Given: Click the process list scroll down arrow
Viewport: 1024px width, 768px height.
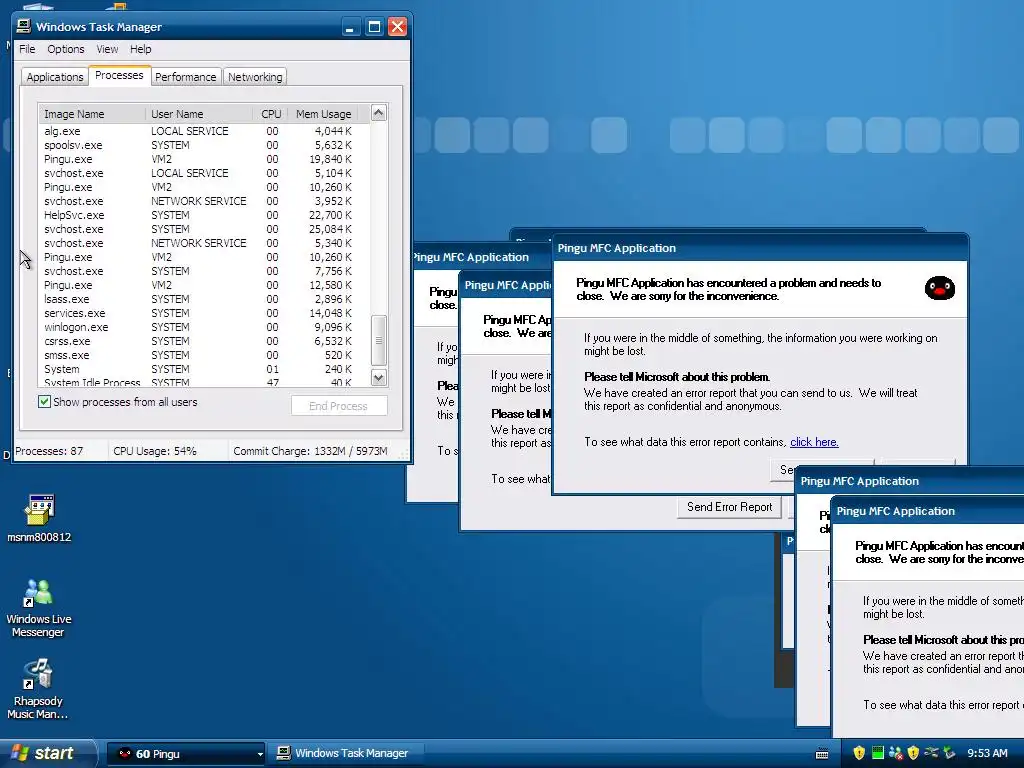Looking at the screenshot, I should point(379,377).
